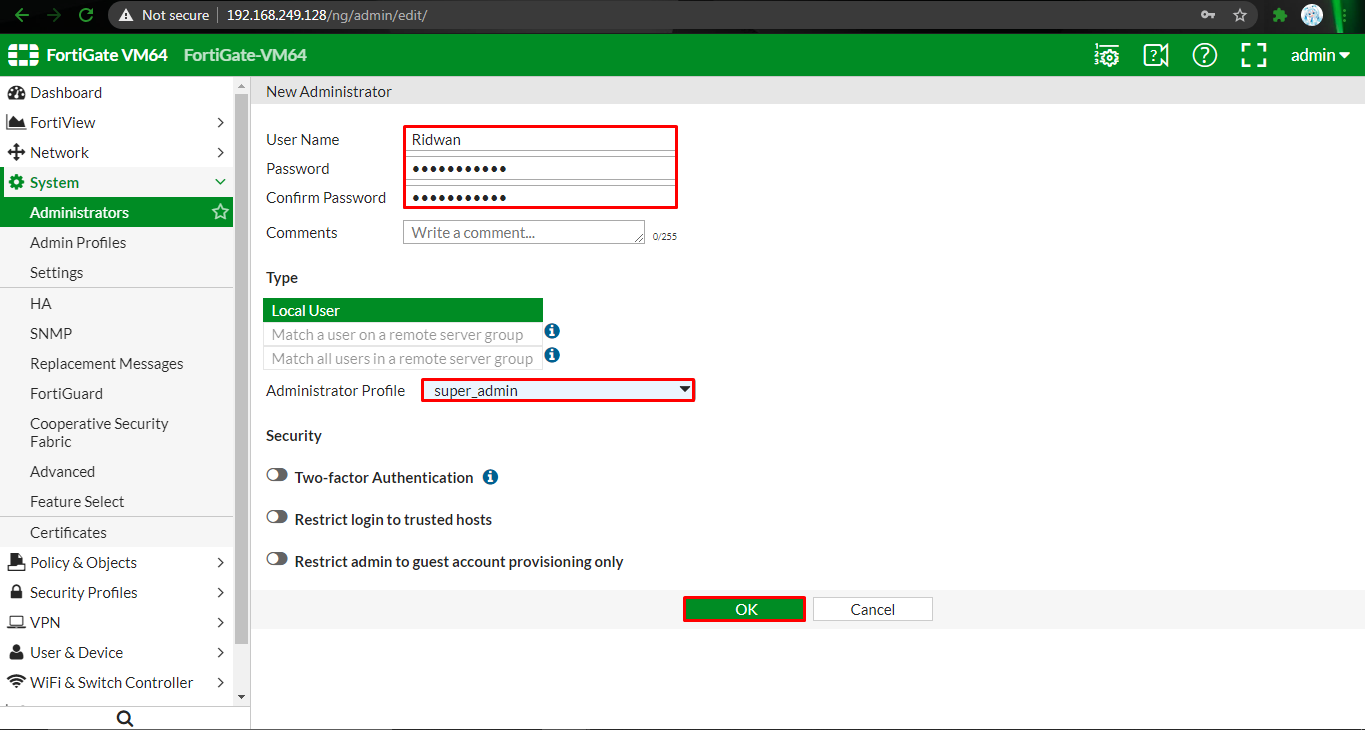
Task: Open the admin account menu
Action: coord(1318,55)
